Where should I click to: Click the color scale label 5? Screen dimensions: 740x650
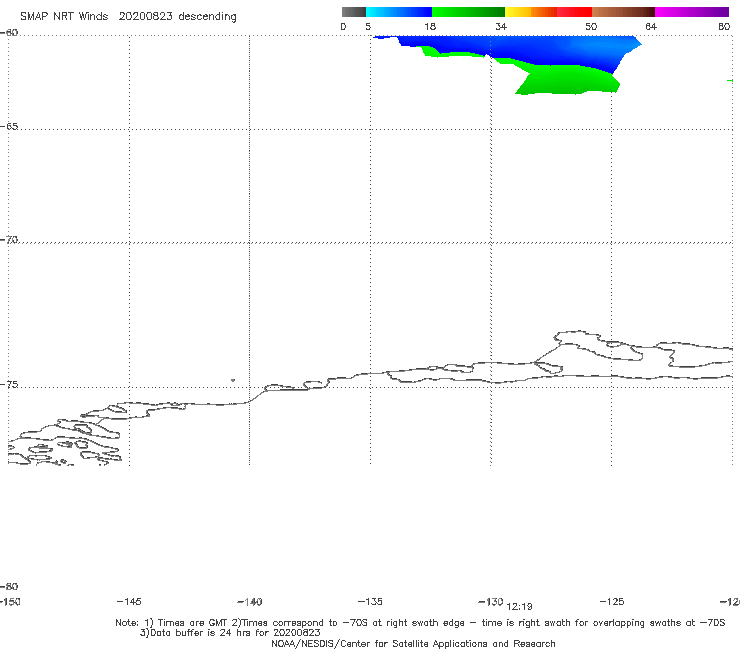tap(368, 26)
